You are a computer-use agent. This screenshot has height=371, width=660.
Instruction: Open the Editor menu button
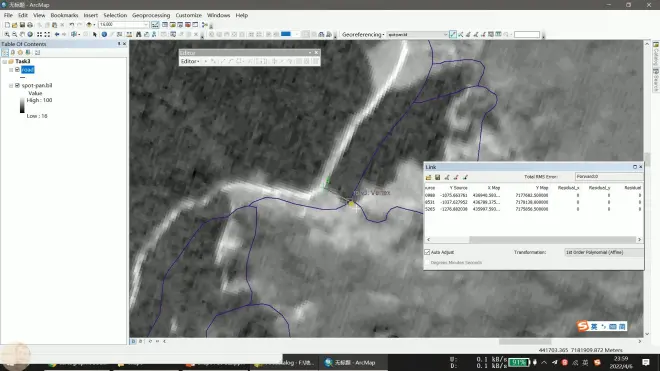(x=190, y=61)
